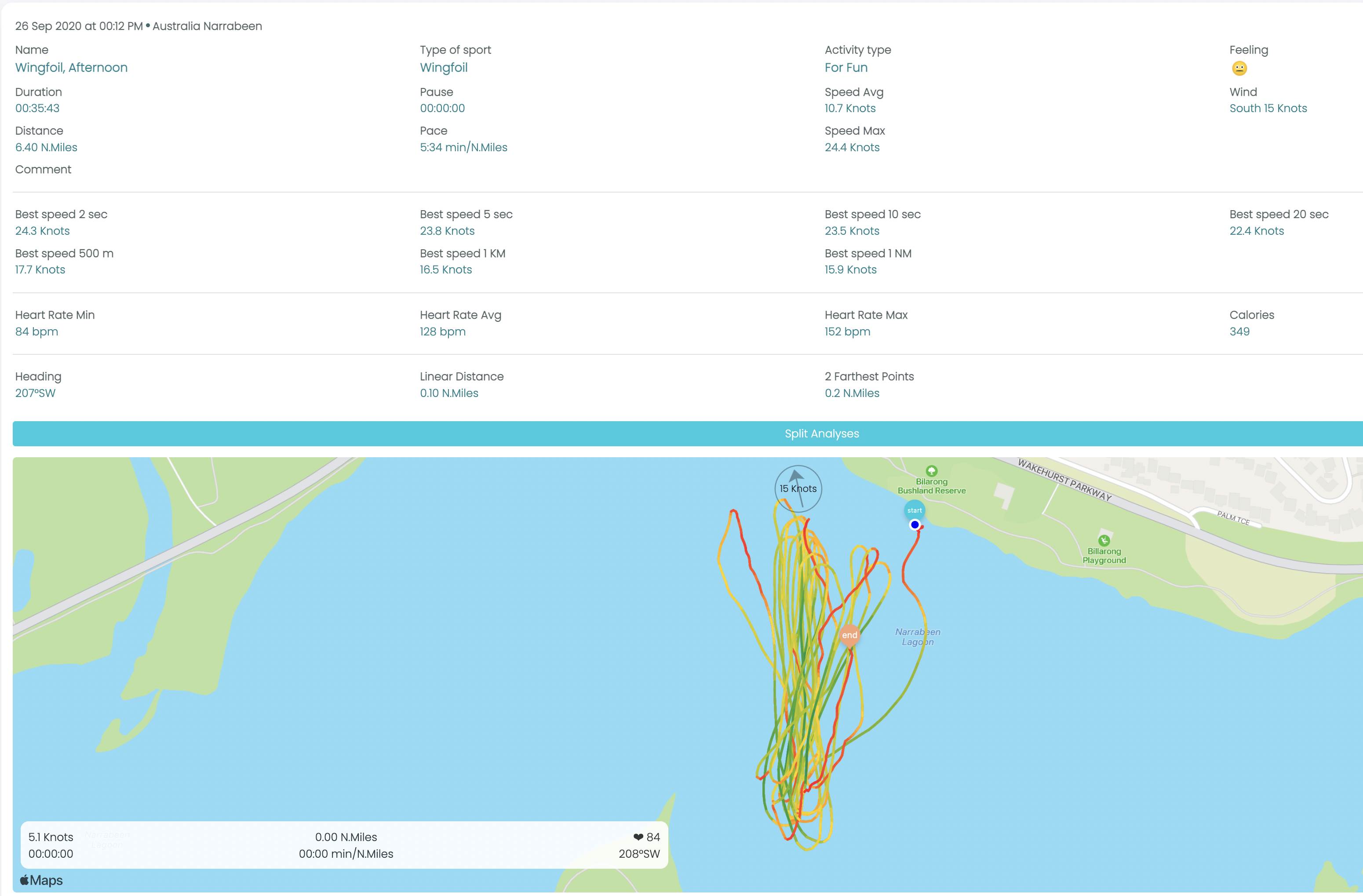Click the start marker on the map
Screen dimensions: 1363x896
pos(914,510)
